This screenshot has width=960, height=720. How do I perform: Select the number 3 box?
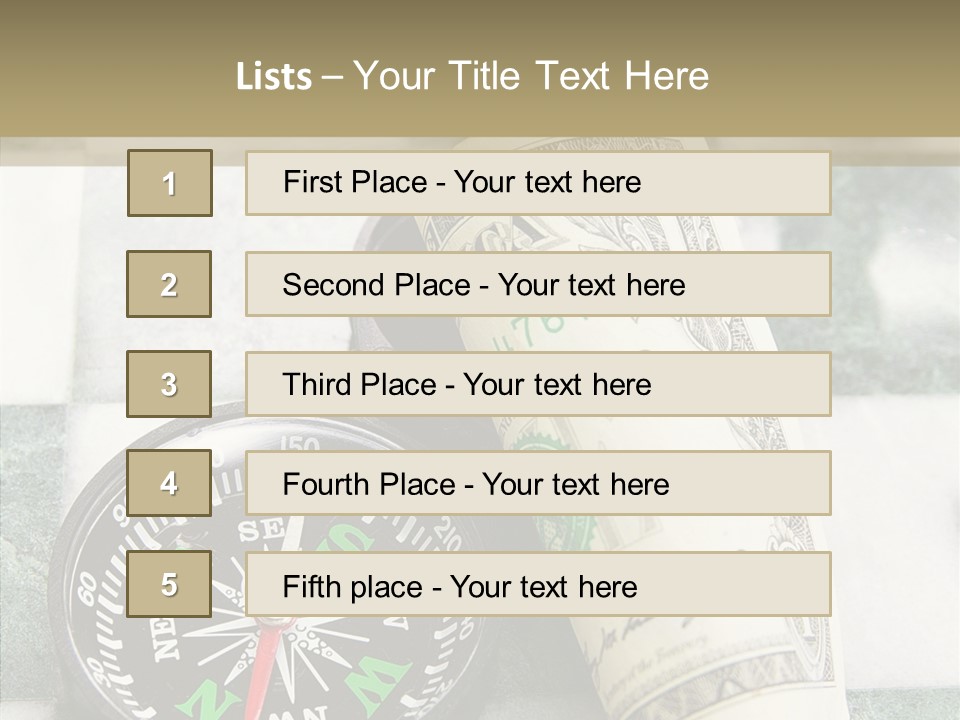point(169,384)
